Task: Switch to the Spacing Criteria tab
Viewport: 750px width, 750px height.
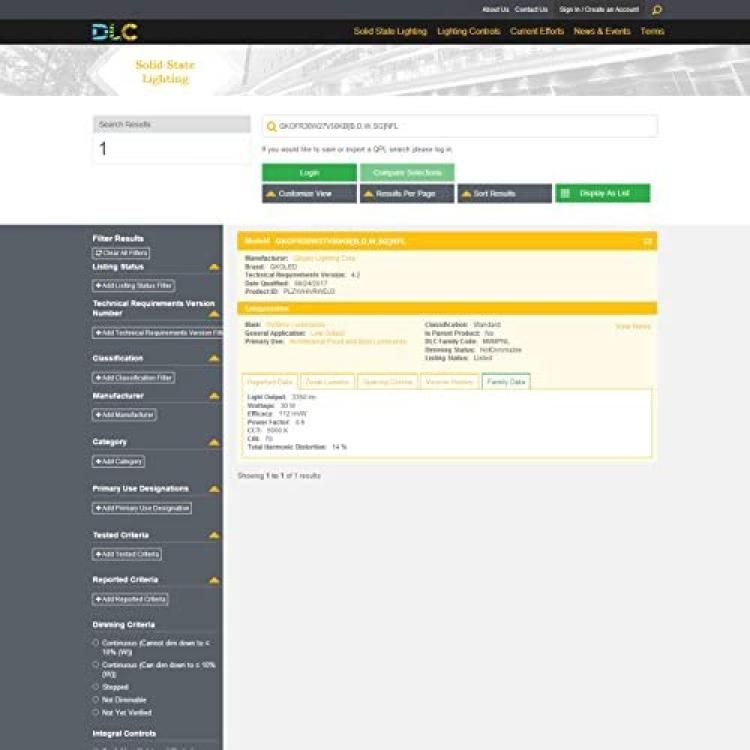Action: pos(387,382)
